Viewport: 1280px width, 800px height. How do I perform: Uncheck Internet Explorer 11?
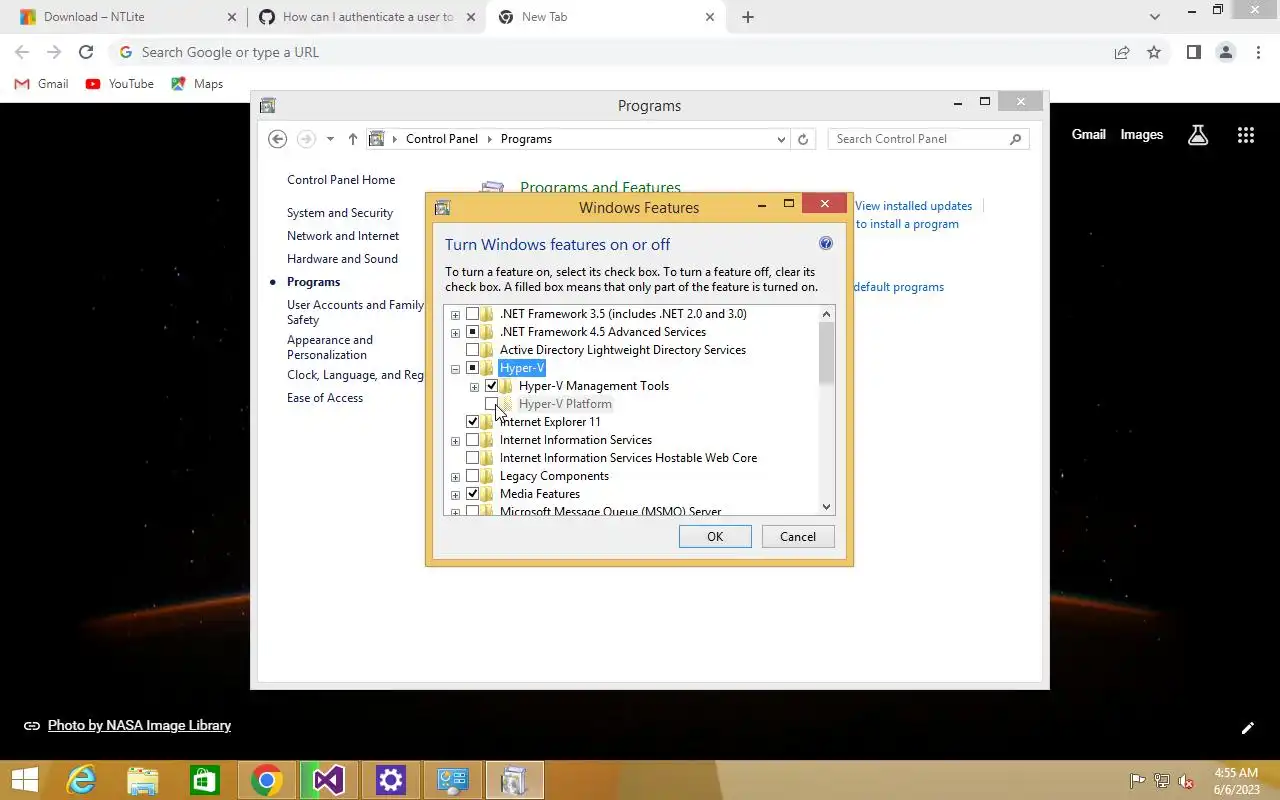[473, 422]
